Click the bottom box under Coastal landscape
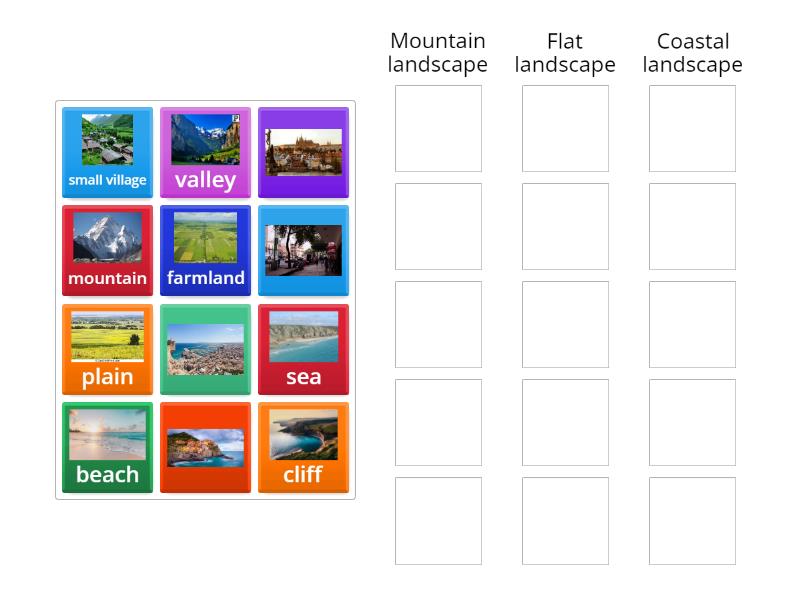Viewport: 800px width, 600px height. [x=692, y=518]
